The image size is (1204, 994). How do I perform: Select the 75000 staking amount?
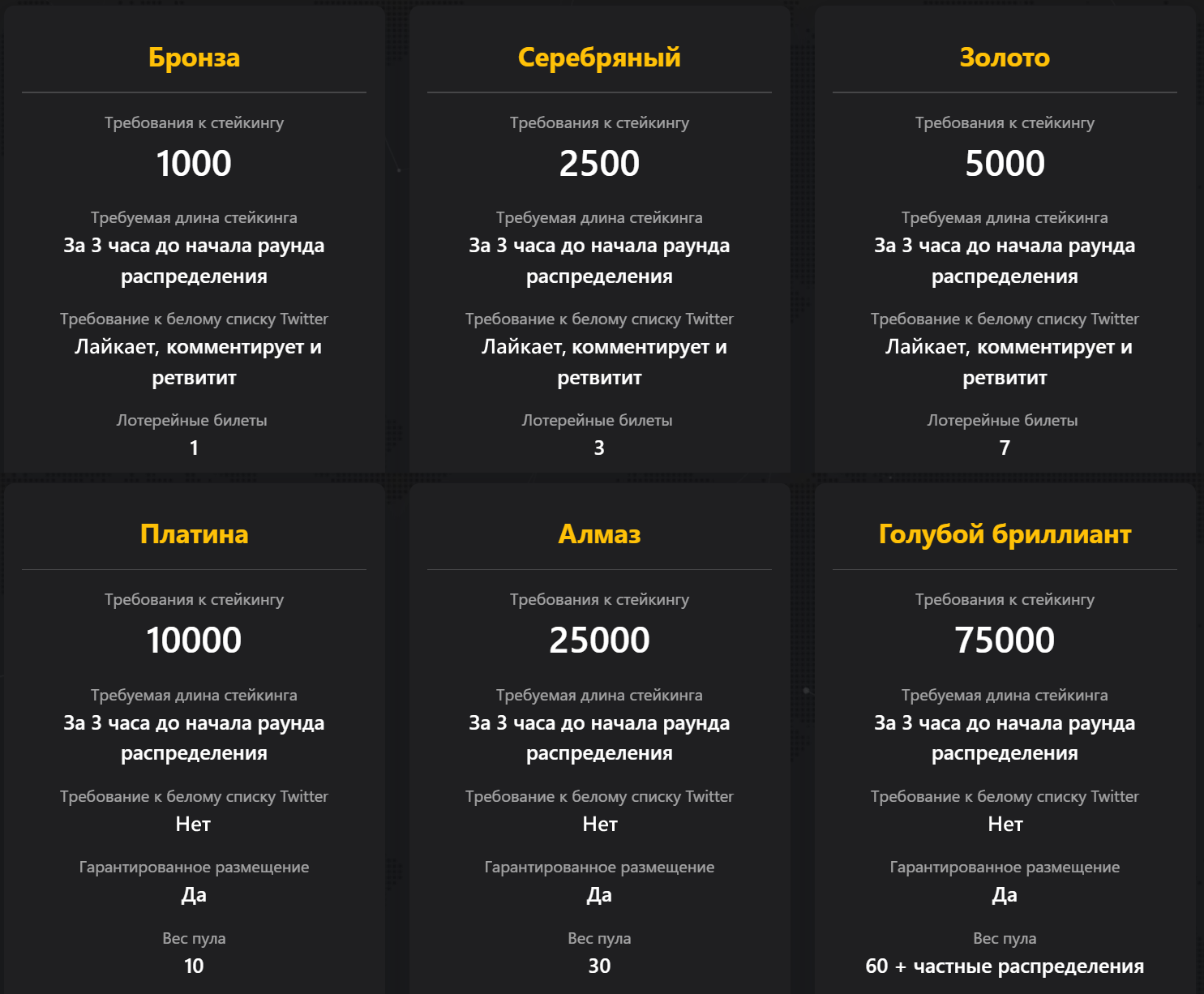[x=1005, y=641]
